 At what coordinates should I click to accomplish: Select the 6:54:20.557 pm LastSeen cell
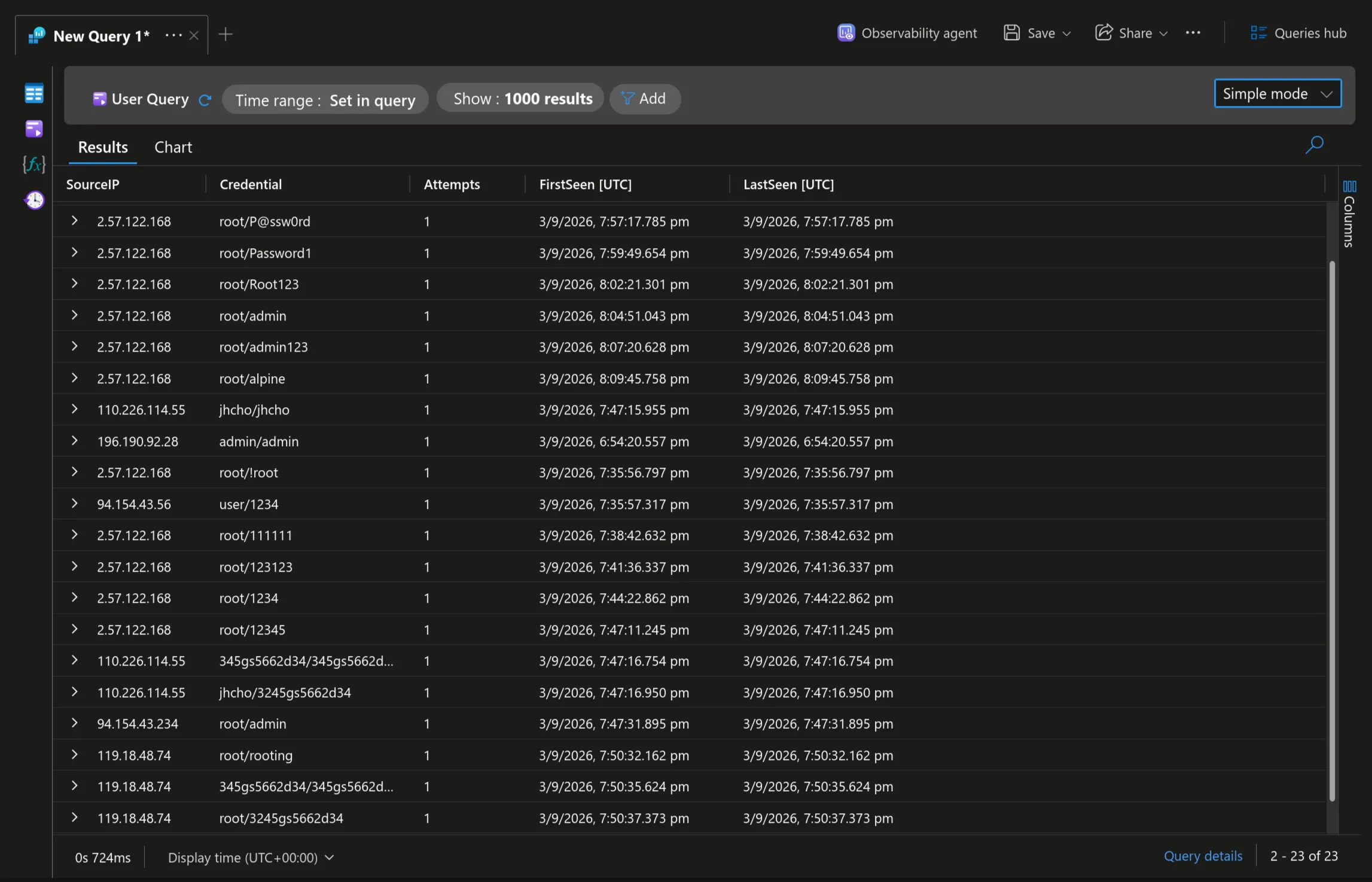(x=818, y=441)
